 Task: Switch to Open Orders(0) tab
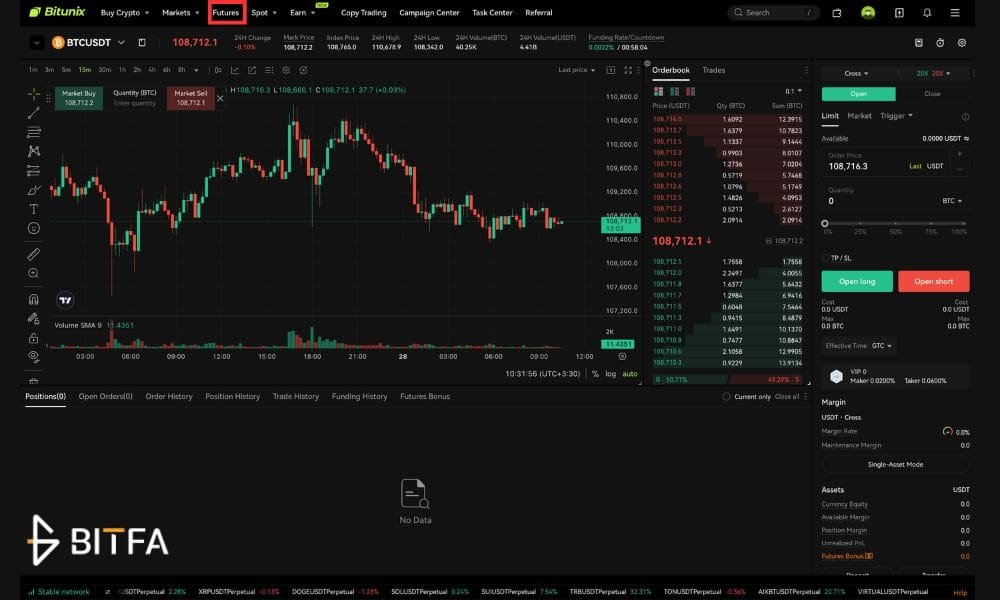(105, 397)
